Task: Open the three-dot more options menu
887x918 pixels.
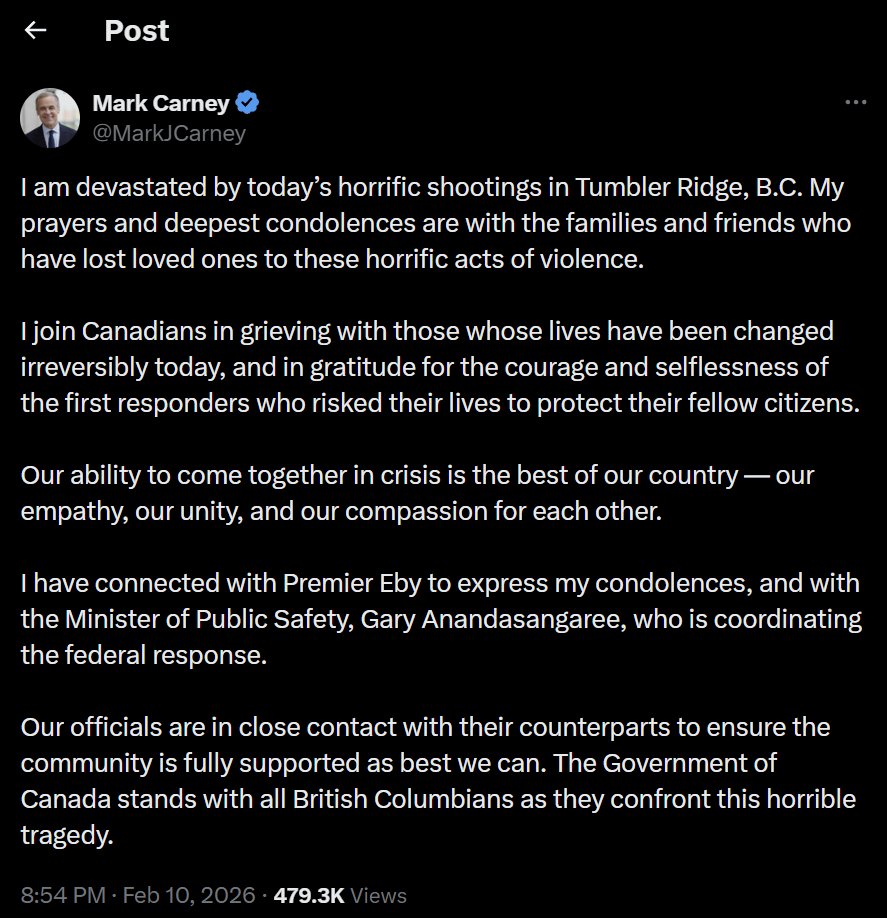Action: click(855, 102)
